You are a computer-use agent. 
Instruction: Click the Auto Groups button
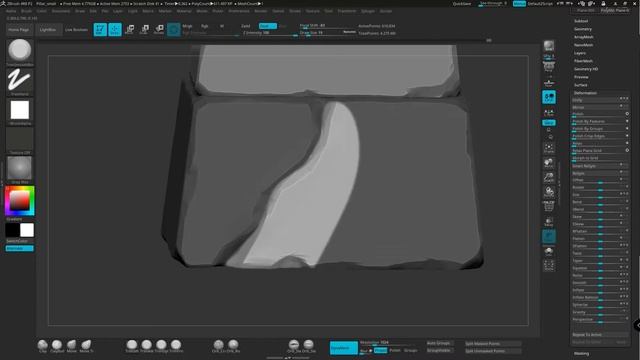click(x=439, y=343)
